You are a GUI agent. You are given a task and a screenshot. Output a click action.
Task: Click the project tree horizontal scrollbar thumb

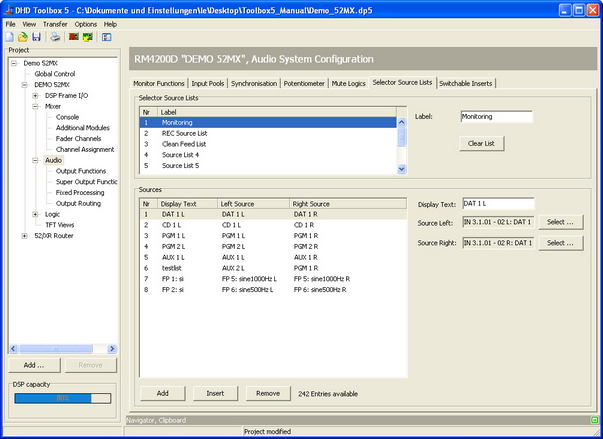coord(56,349)
